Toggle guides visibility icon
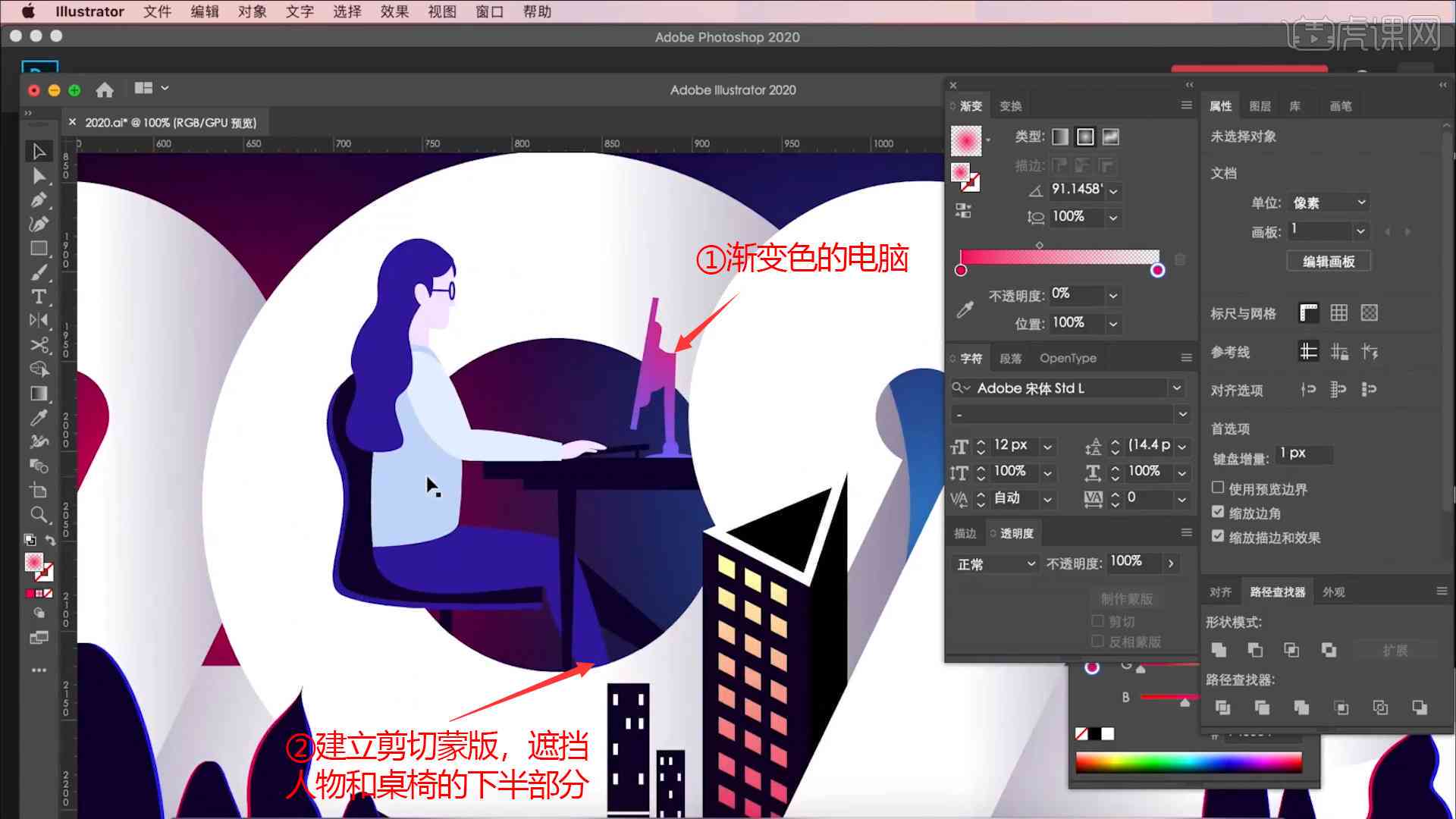The width and height of the screenshot is (1456, 819). pos(1308,351)
